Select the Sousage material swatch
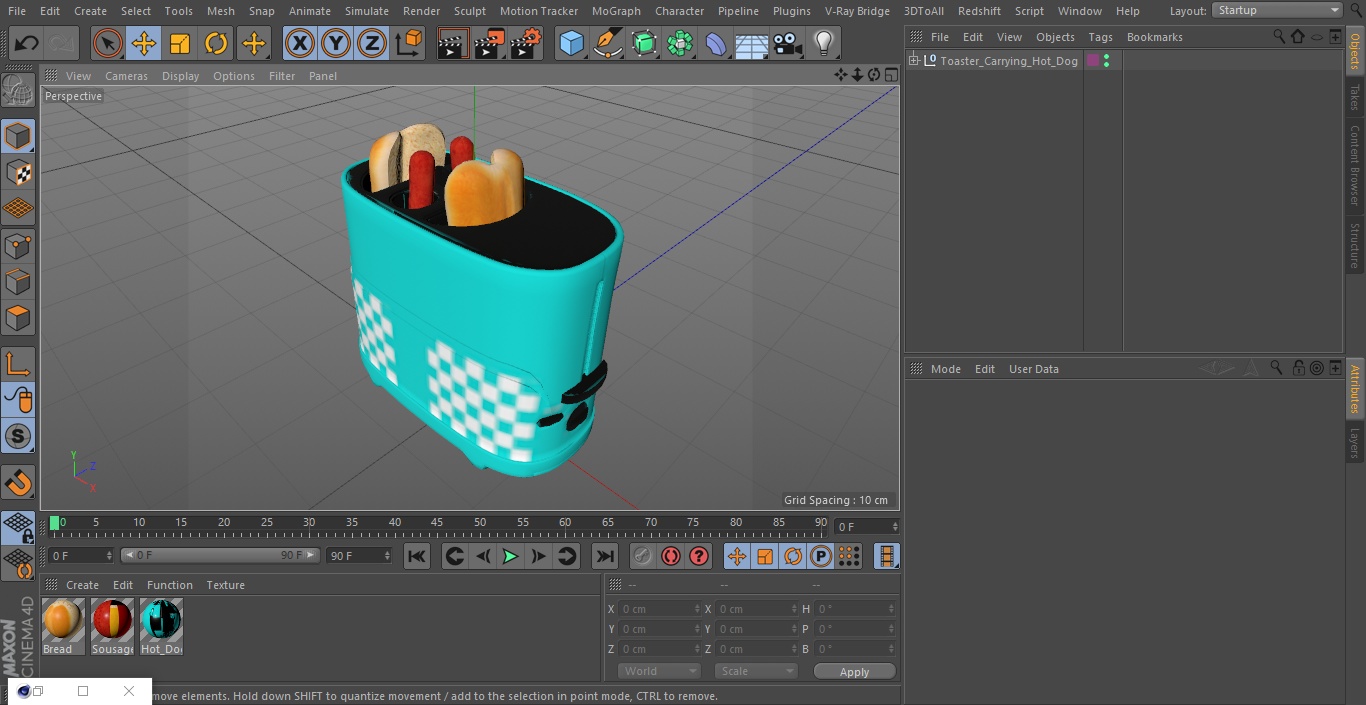This screenshot has height=705, width=1366. point(112,627)
